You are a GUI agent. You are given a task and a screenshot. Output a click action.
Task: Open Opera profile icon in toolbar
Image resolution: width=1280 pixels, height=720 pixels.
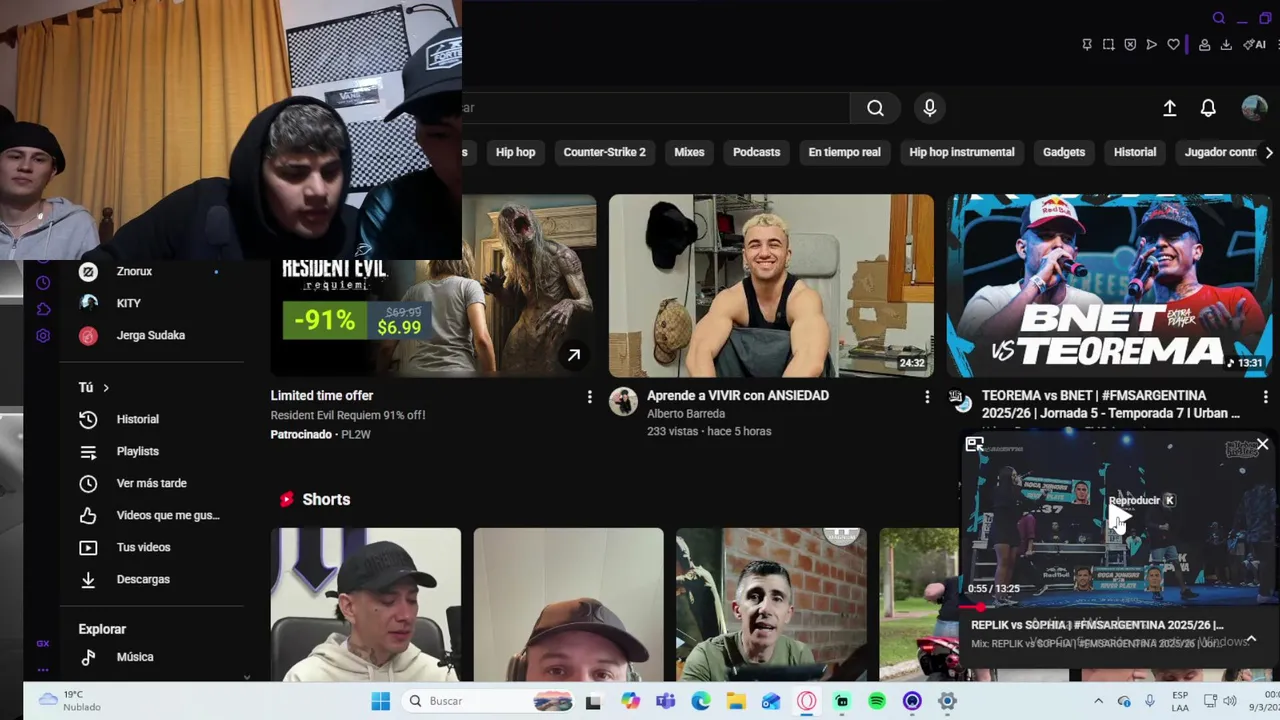pyautogui.click(x=1204, y=44)
